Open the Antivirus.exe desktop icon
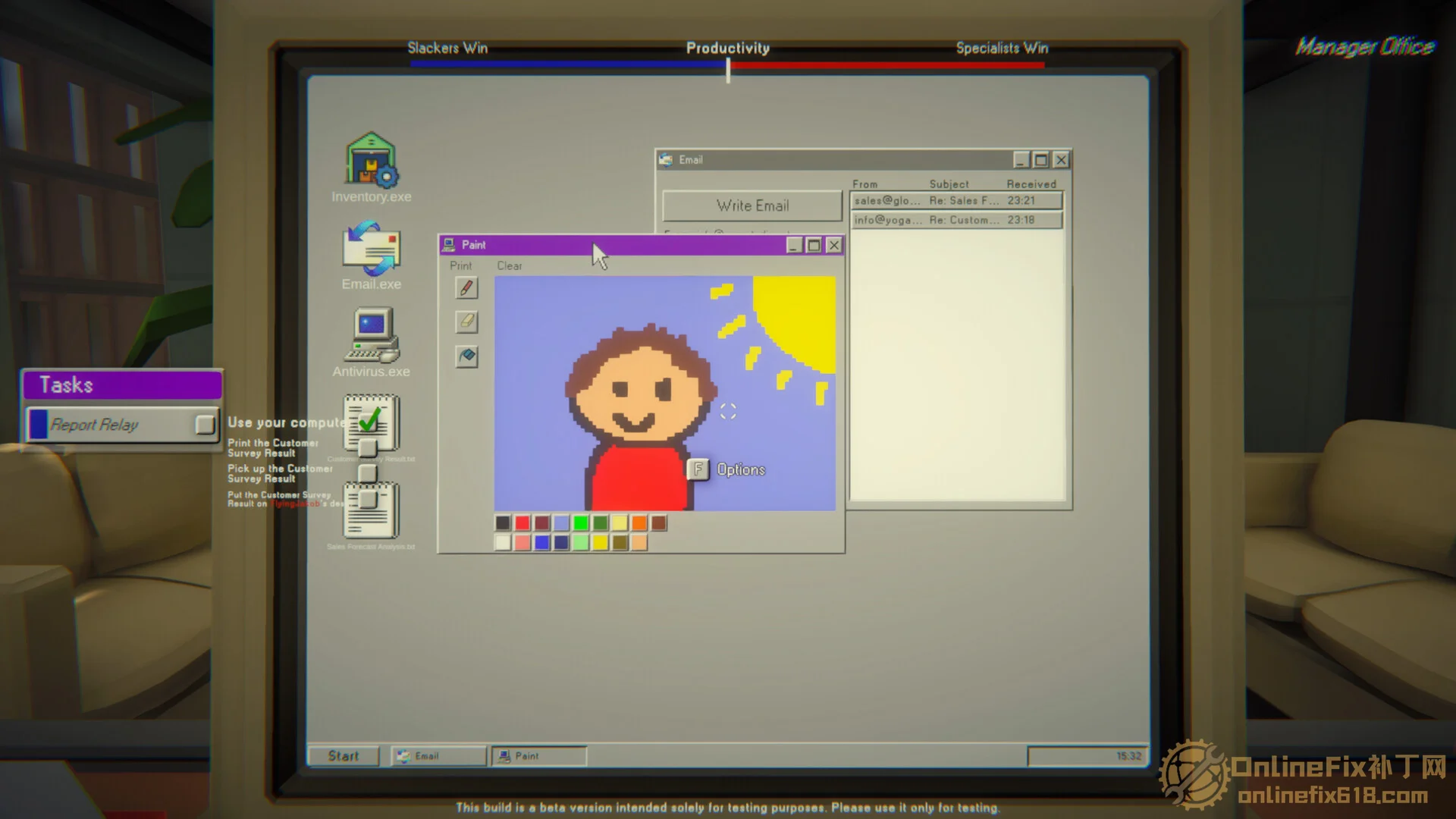Screen dimensions: 1456x819 click(x=372, y=343)
